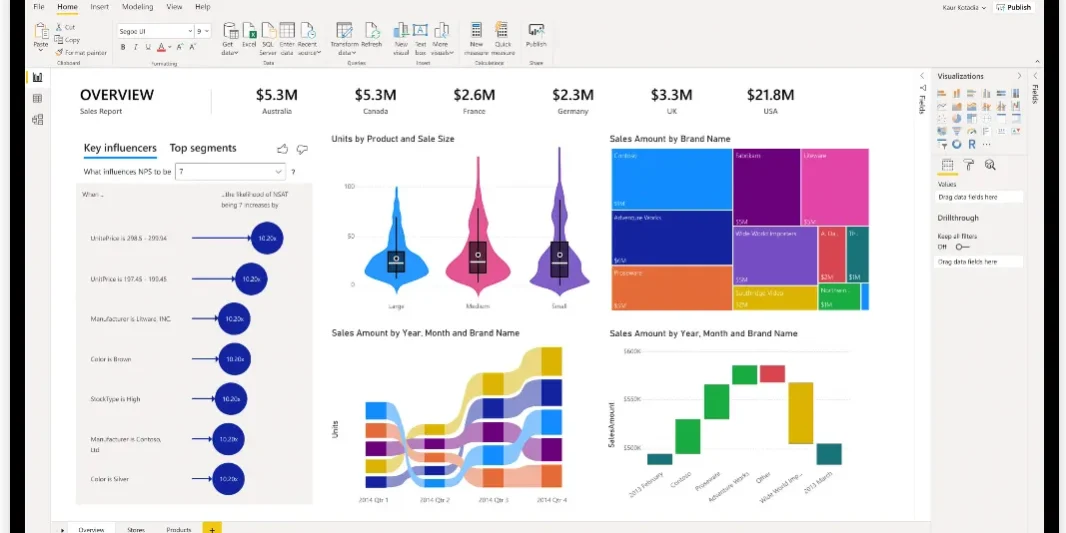Click the Excel data source icon

point(249,32)
